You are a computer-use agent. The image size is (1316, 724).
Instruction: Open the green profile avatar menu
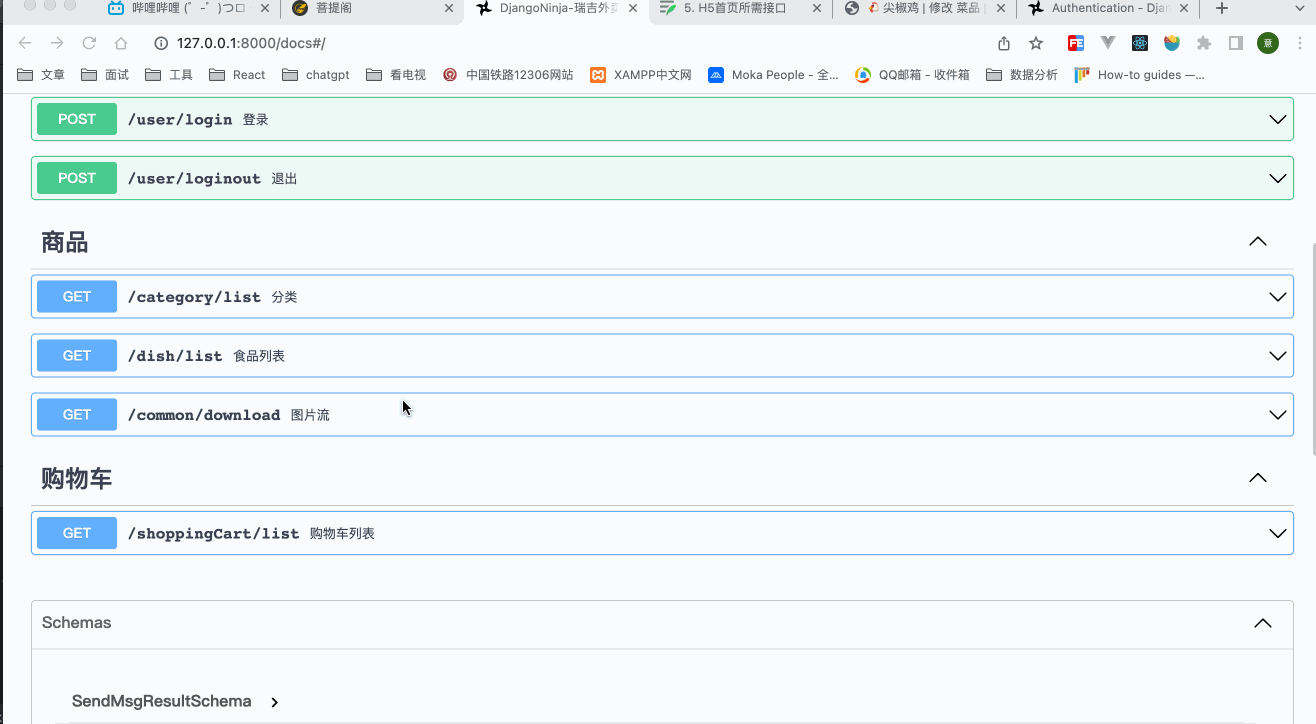1268,43
